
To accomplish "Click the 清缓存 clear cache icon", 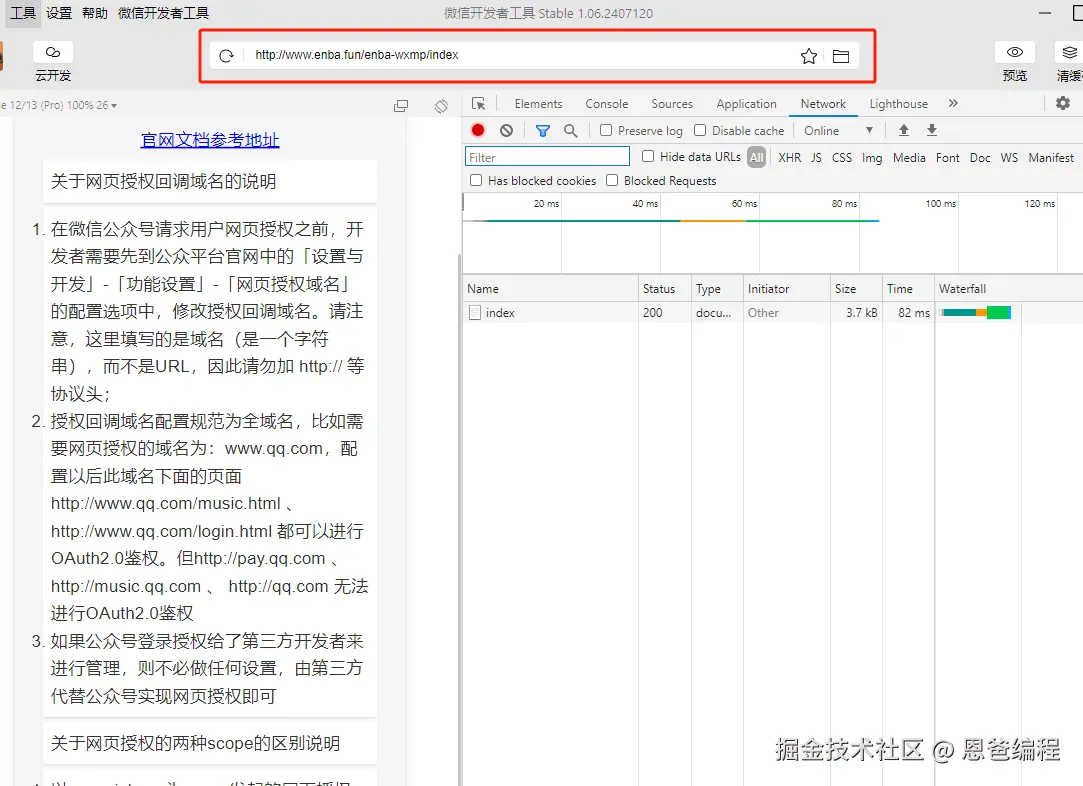I will pyautogui.click(x=1068, y=51).
